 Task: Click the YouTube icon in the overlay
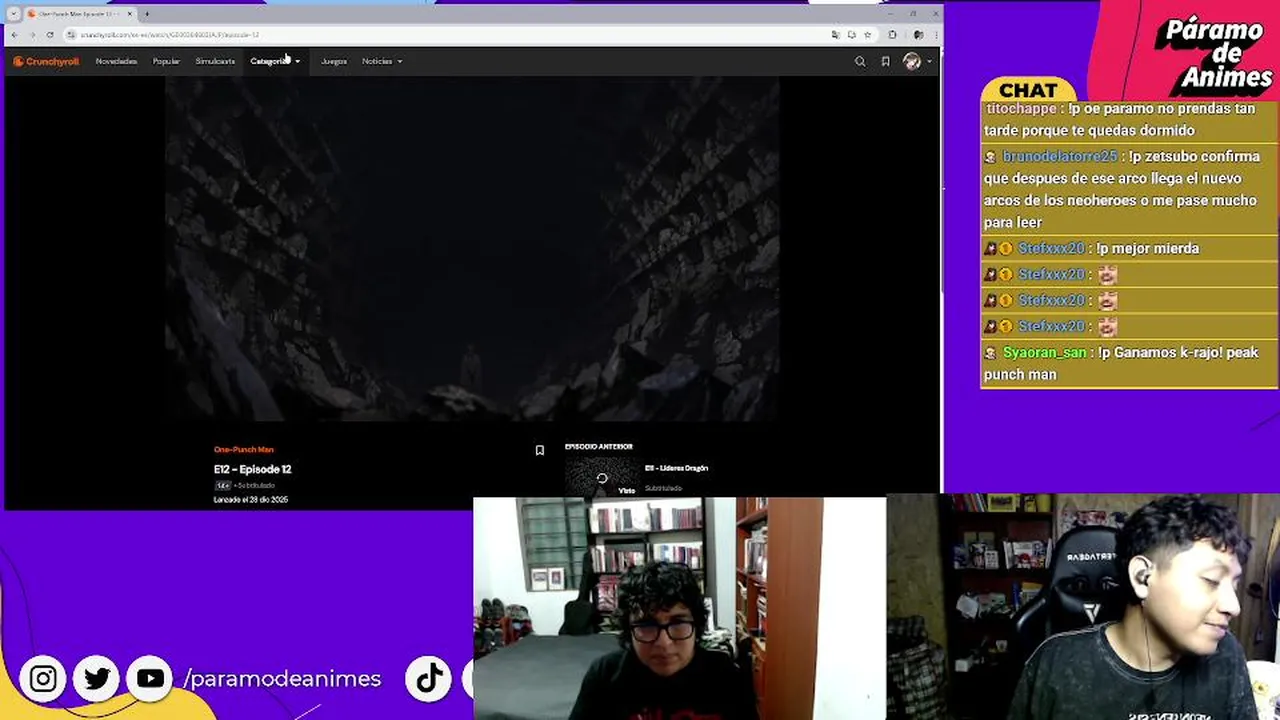tap(150, 679)
